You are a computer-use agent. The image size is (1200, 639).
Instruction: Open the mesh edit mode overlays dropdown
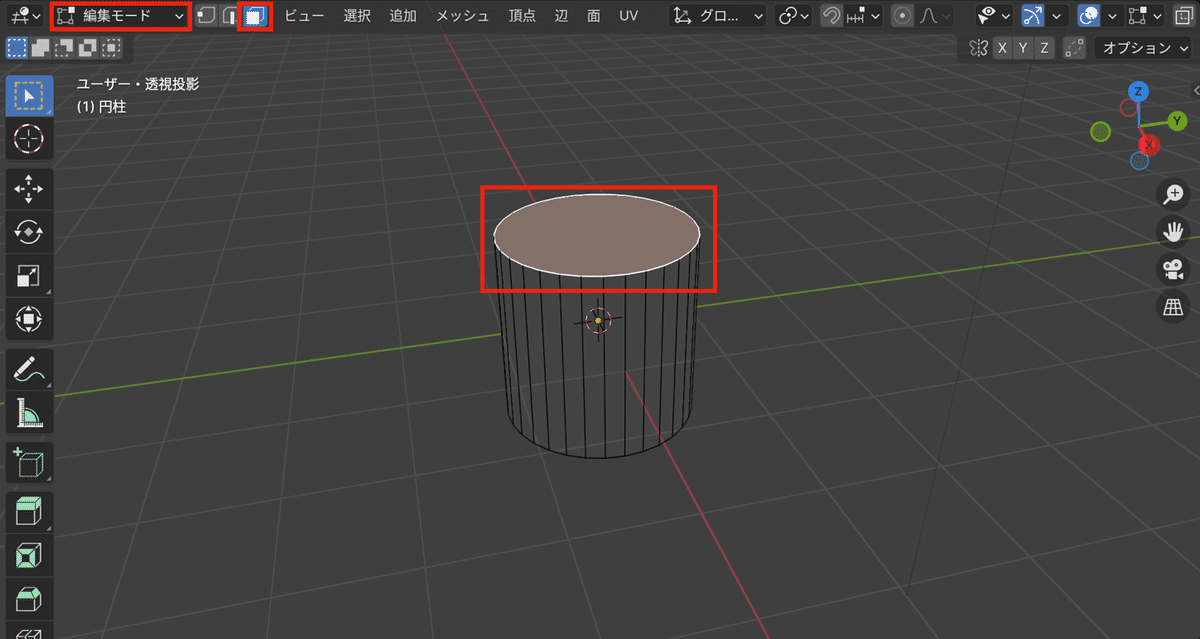1143,16
